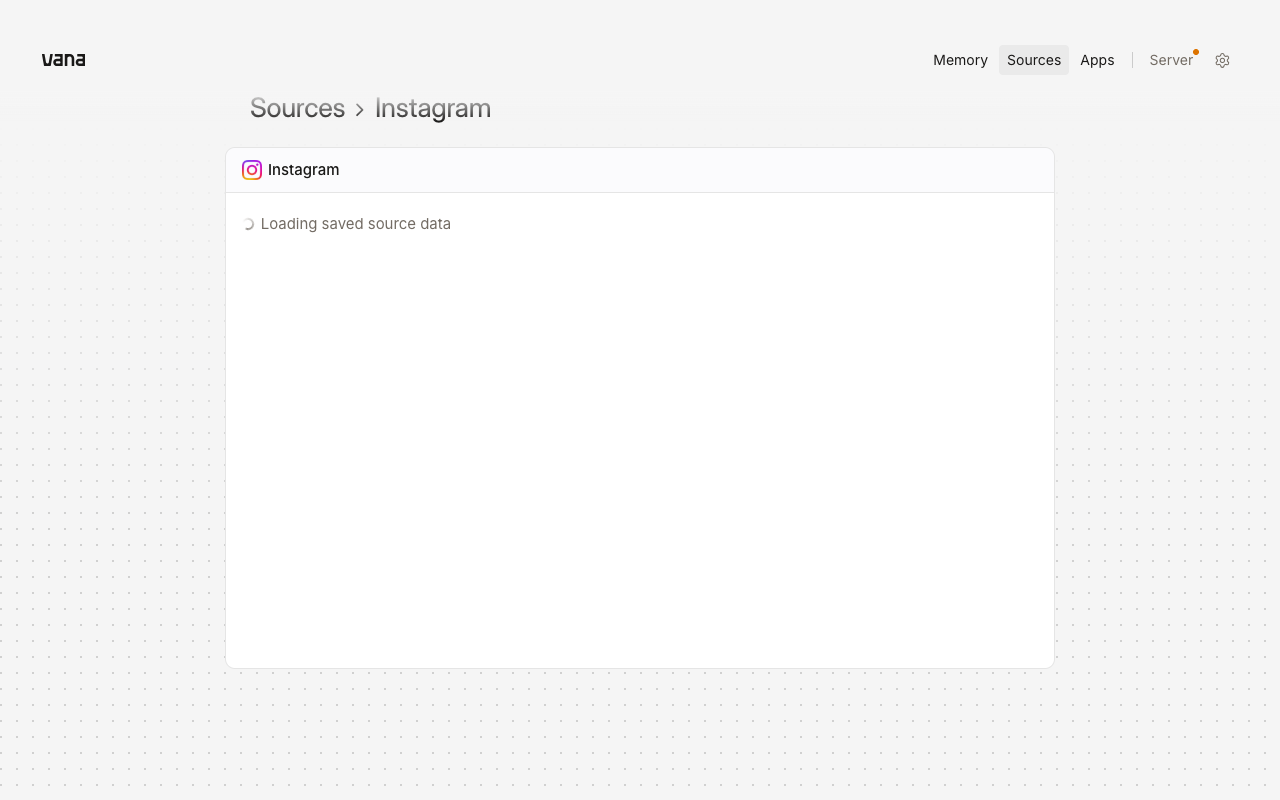Click the word 'Server' in the top bar
Image resolution: width=1280 pixels, height=800 pixels.
coord(1171,60)
